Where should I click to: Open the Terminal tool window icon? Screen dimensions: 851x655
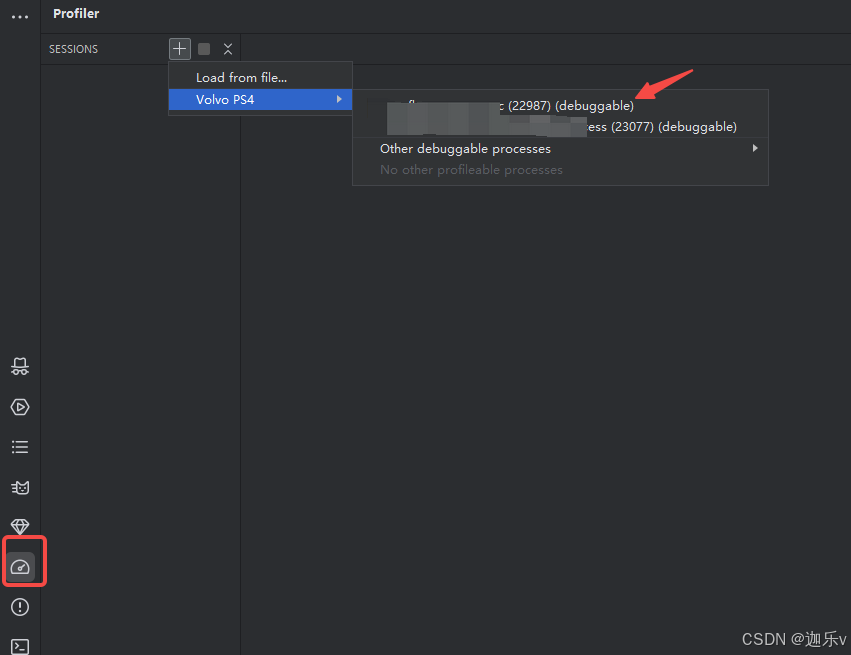point(20,646)
